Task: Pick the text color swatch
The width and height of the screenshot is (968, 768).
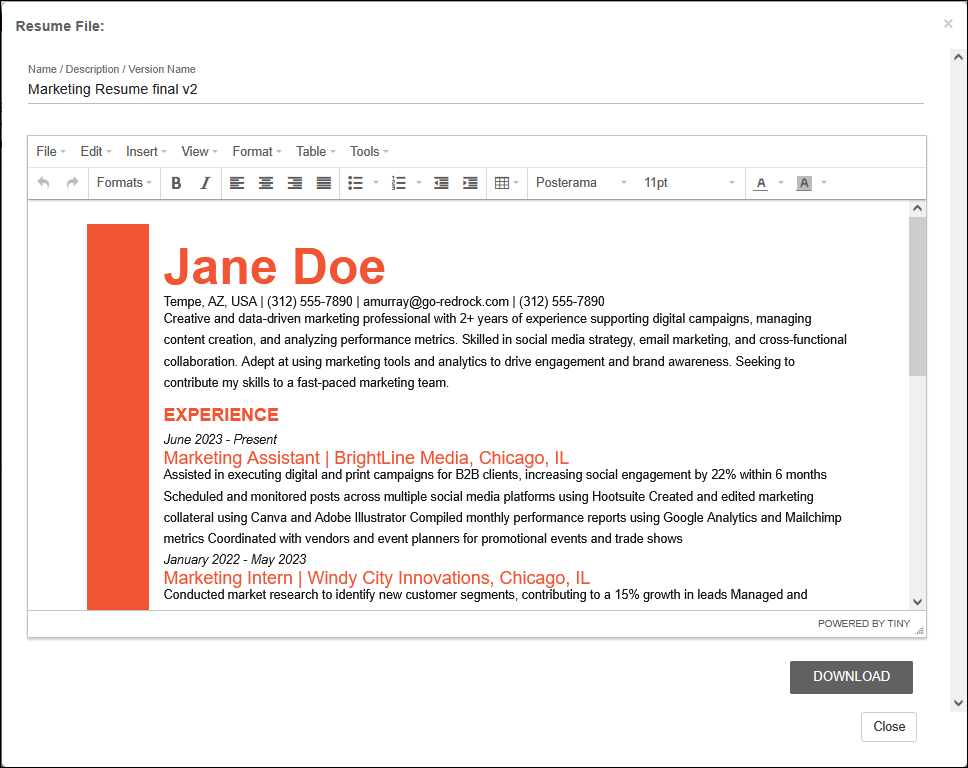Action: pos(761,183)
